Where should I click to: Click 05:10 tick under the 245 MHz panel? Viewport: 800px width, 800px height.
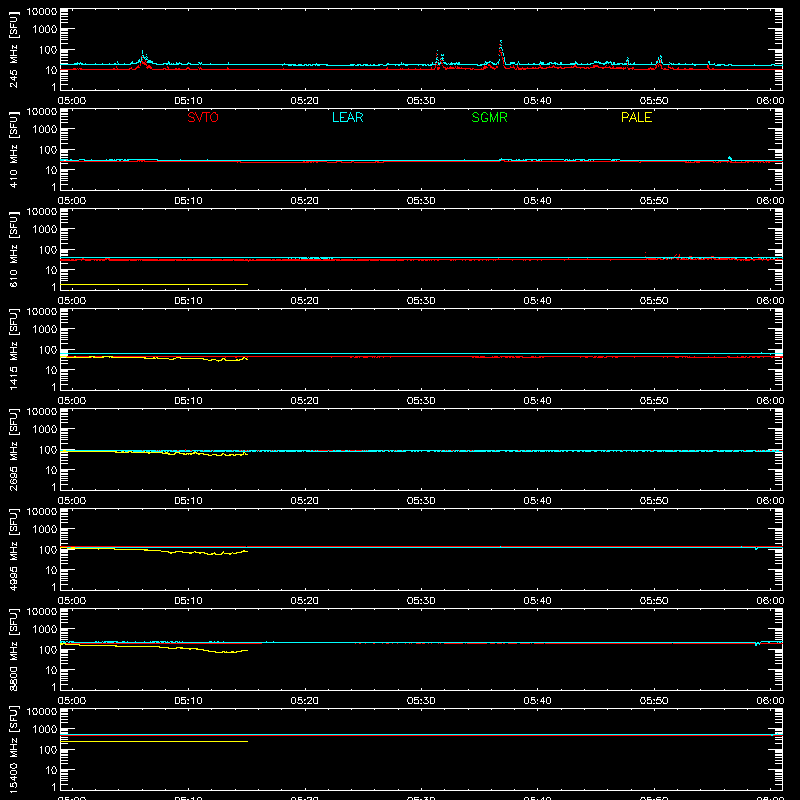pos(188,101)
